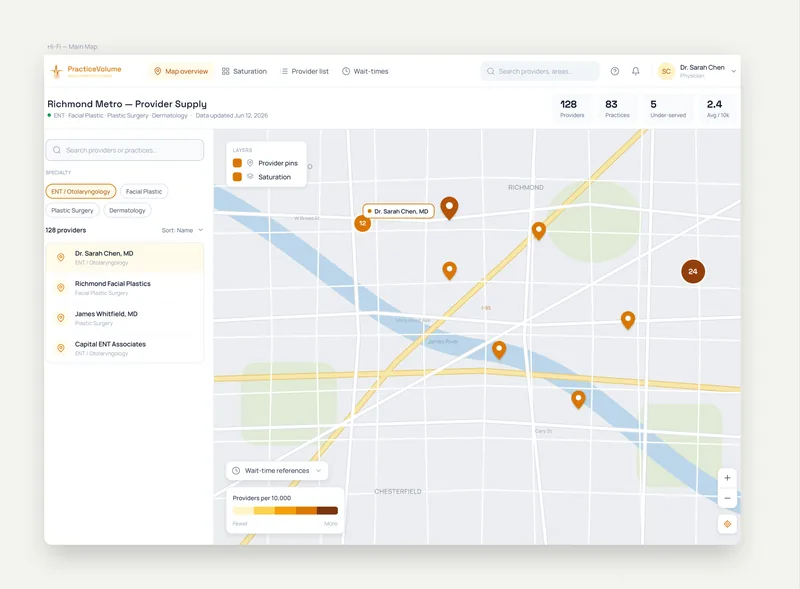Toggle the Dermatology specialty chip
Image resolution: width=800 pixels, height=589 pixels.
[x=128, y=210]
